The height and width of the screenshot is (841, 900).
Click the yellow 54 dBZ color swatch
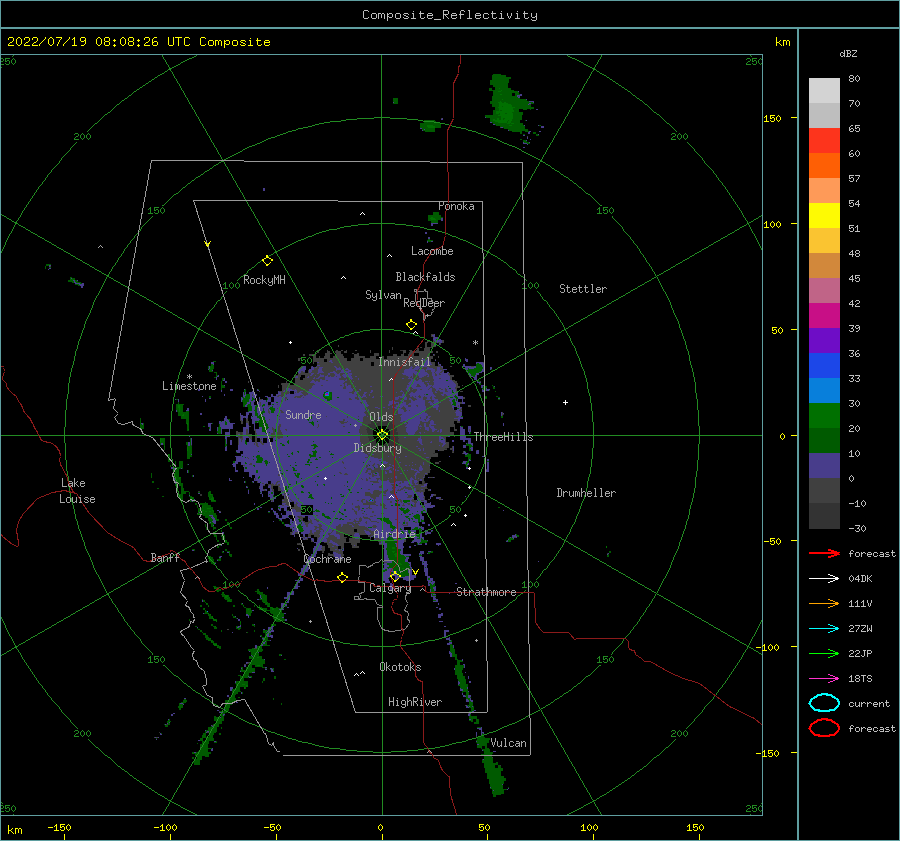824,216
